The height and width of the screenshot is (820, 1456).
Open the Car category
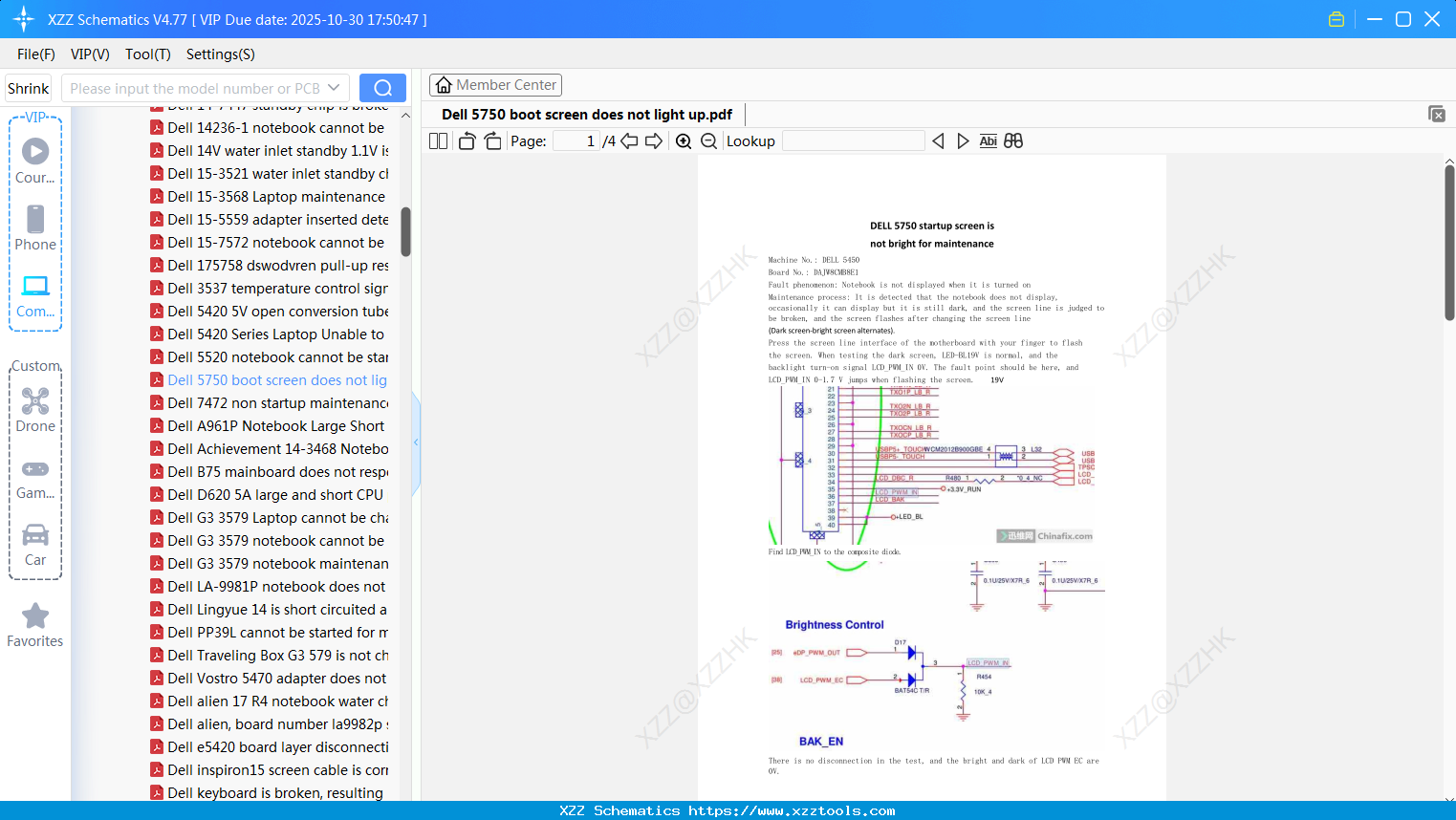pyautogui.click(x=35, y=545)
